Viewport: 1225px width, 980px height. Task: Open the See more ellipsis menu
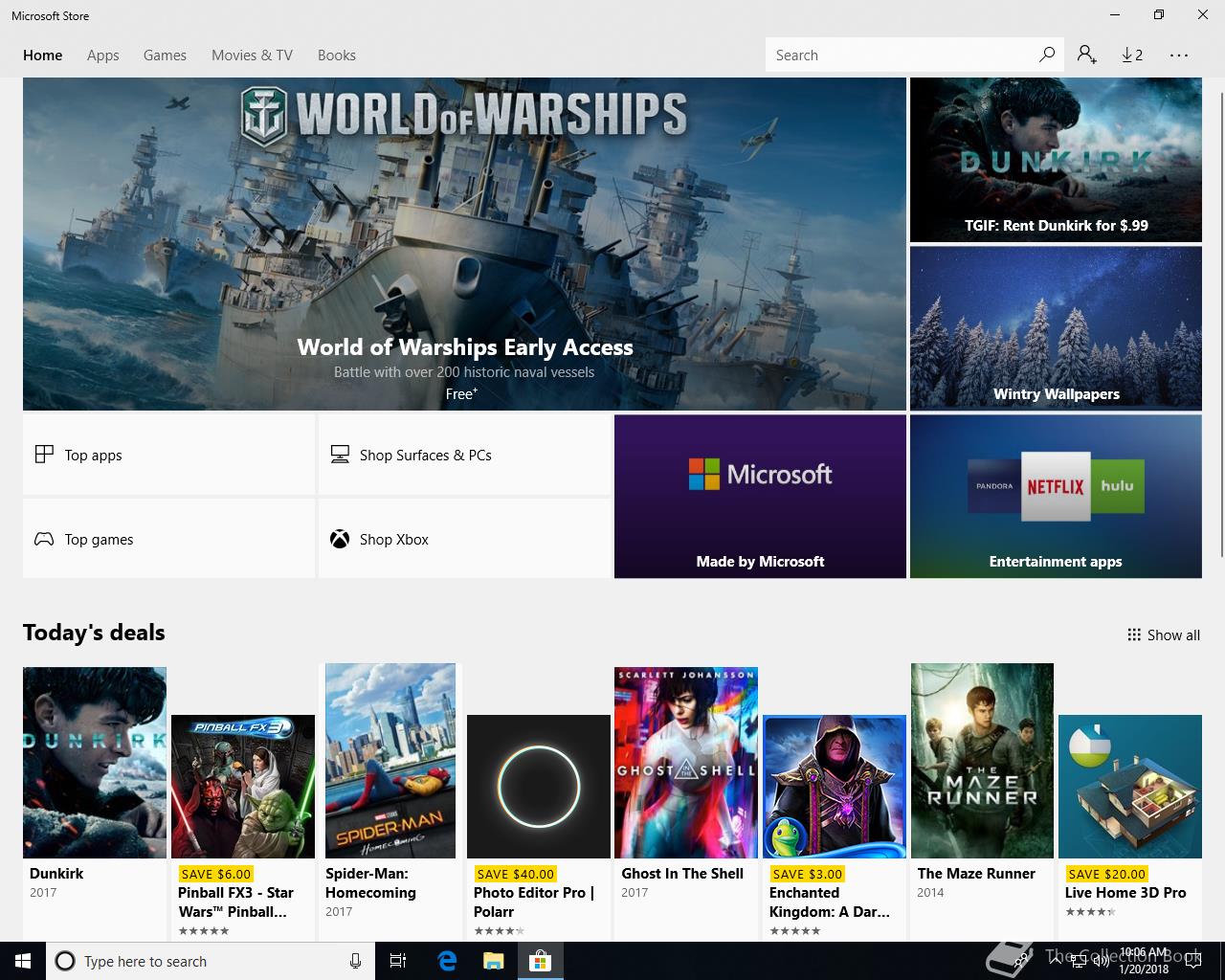tap(1179, 56)
